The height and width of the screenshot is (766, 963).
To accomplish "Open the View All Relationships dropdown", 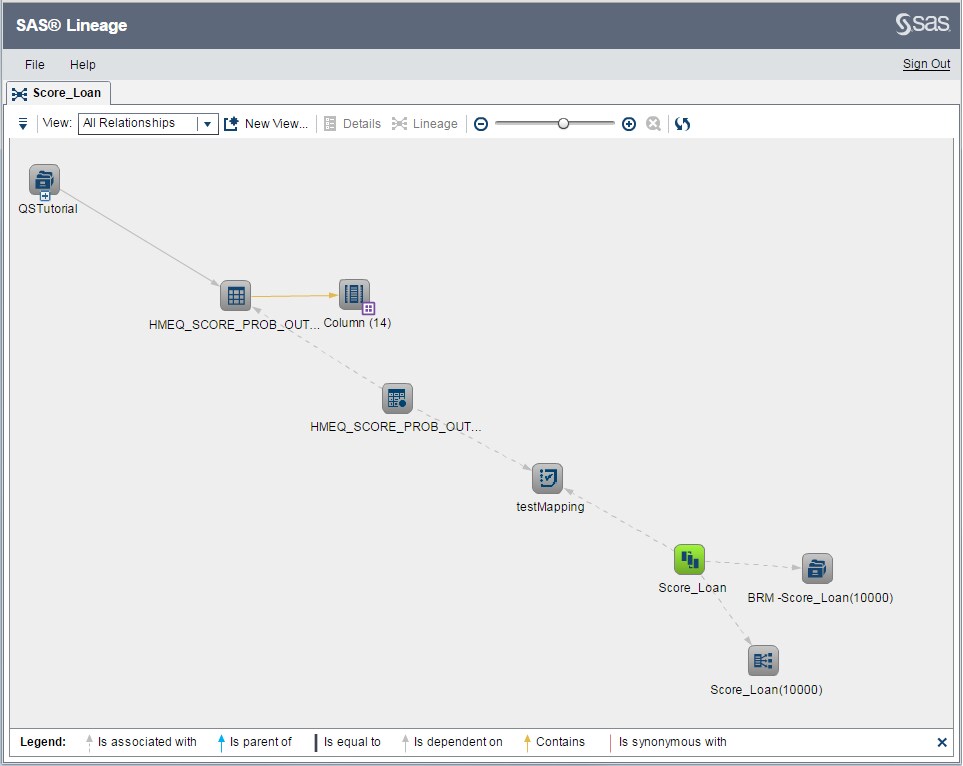I will [207, 123].
